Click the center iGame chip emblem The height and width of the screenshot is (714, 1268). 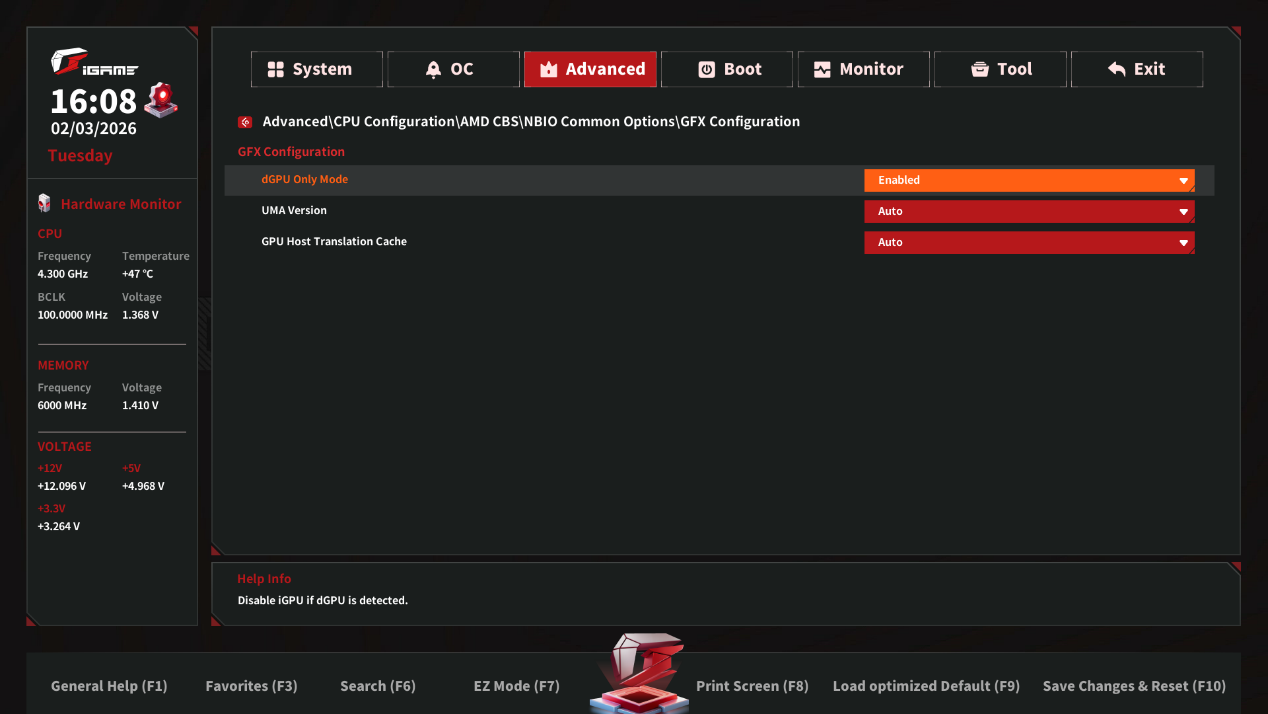pos(640,672)
